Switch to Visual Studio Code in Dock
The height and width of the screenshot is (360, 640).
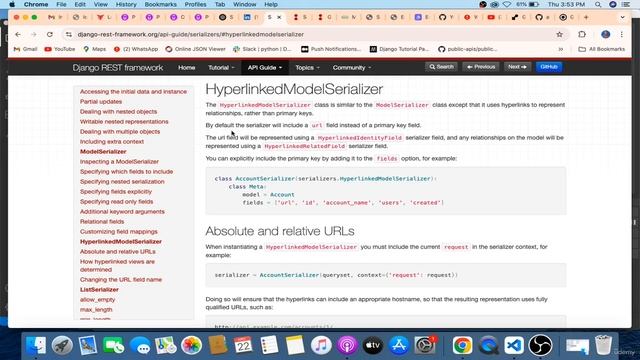(514, 345)
